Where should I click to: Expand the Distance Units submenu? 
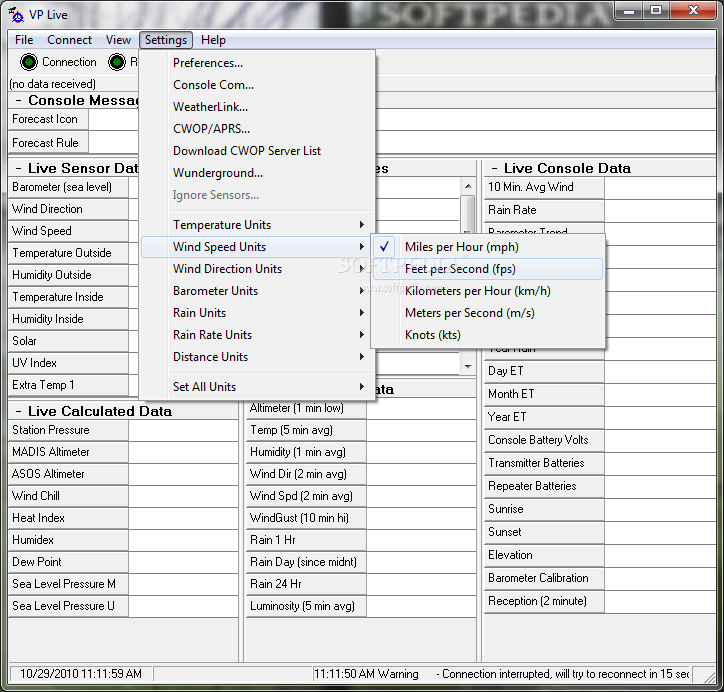(x=258, y=357)
